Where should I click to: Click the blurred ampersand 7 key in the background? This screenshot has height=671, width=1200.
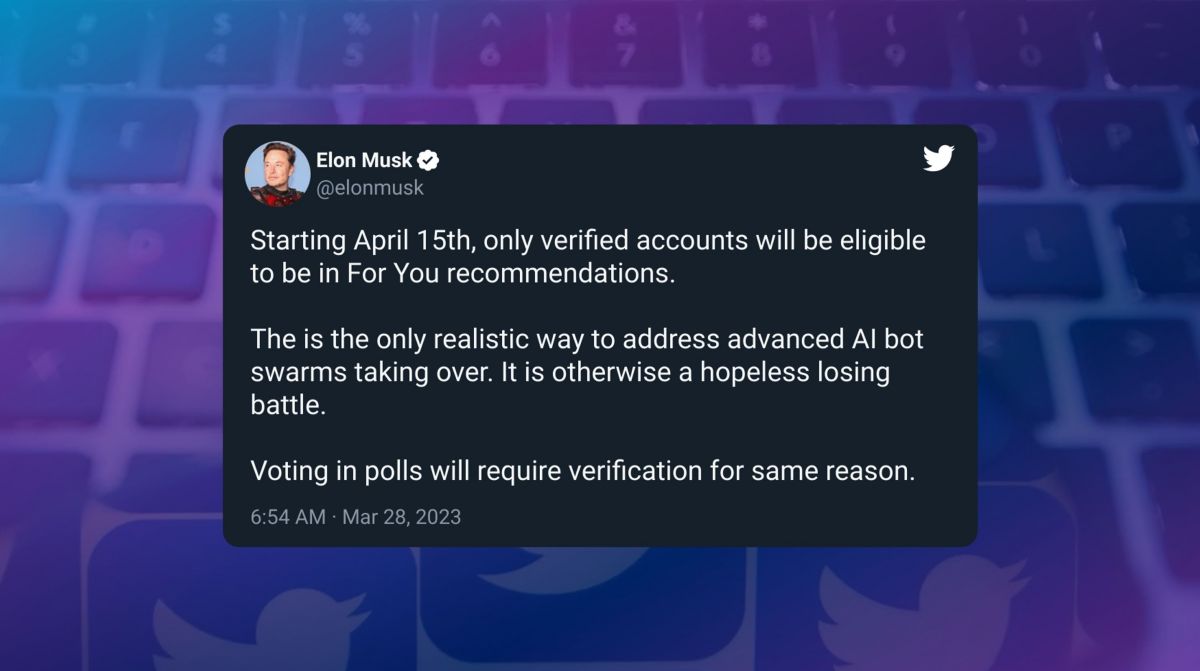pos(622,45)
